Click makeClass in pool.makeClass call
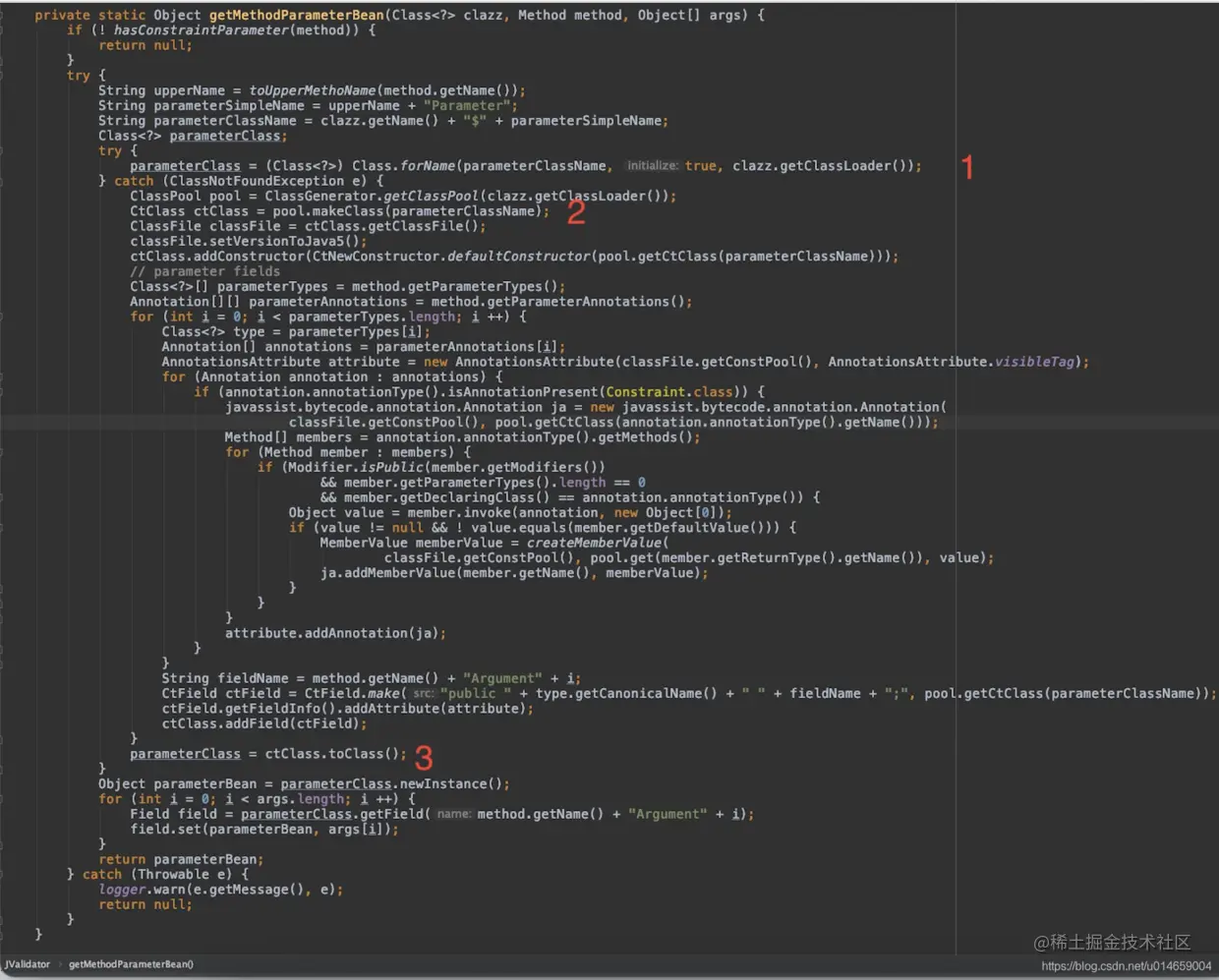Viewport: 1219px width, 980px height. tap(348, 211)
